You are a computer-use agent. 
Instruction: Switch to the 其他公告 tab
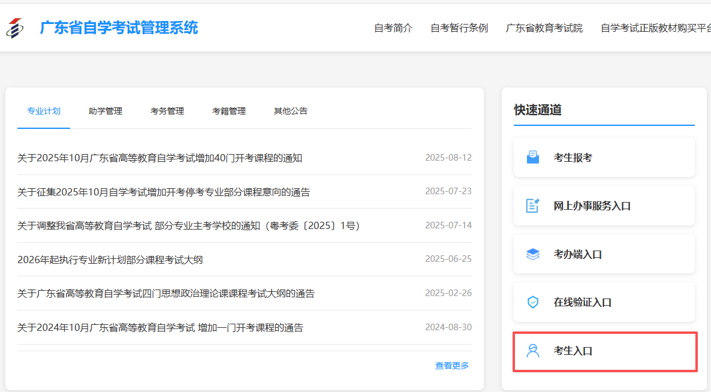[x=290, y=111]
